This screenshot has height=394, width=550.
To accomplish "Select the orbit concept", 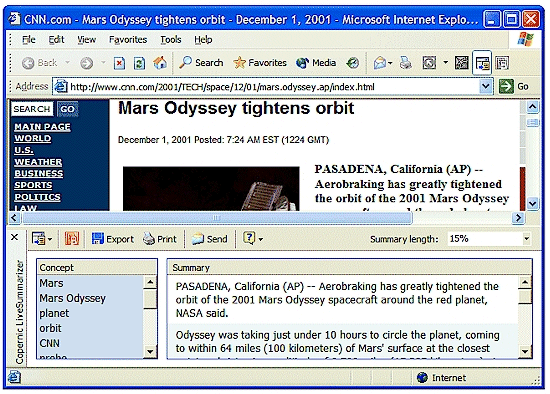I will point(90,328).
